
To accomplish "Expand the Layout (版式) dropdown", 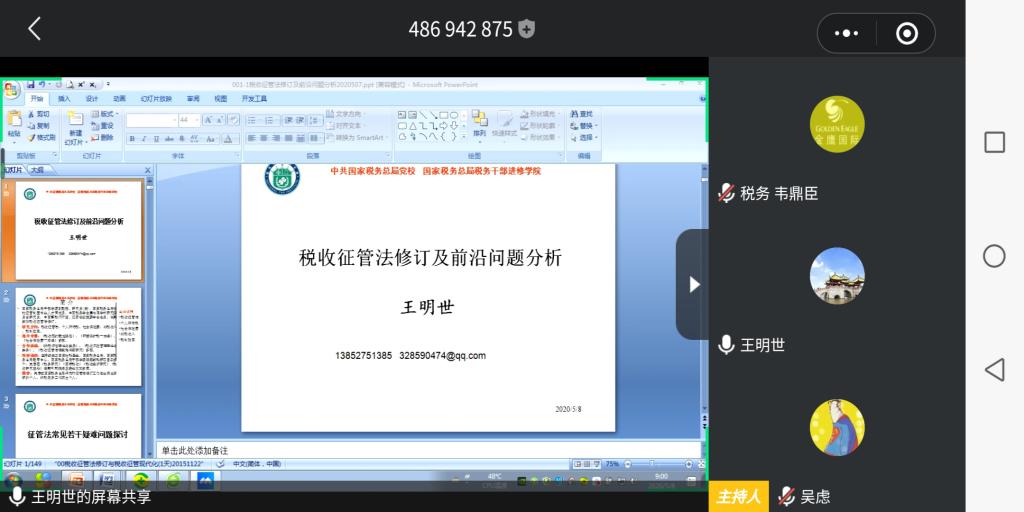I will click(x=105, y=114).
